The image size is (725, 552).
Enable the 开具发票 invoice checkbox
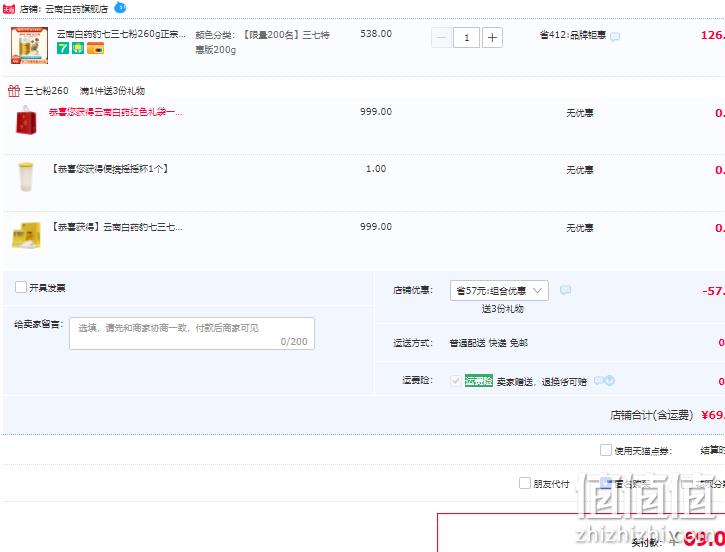click(x=21, y=287)
